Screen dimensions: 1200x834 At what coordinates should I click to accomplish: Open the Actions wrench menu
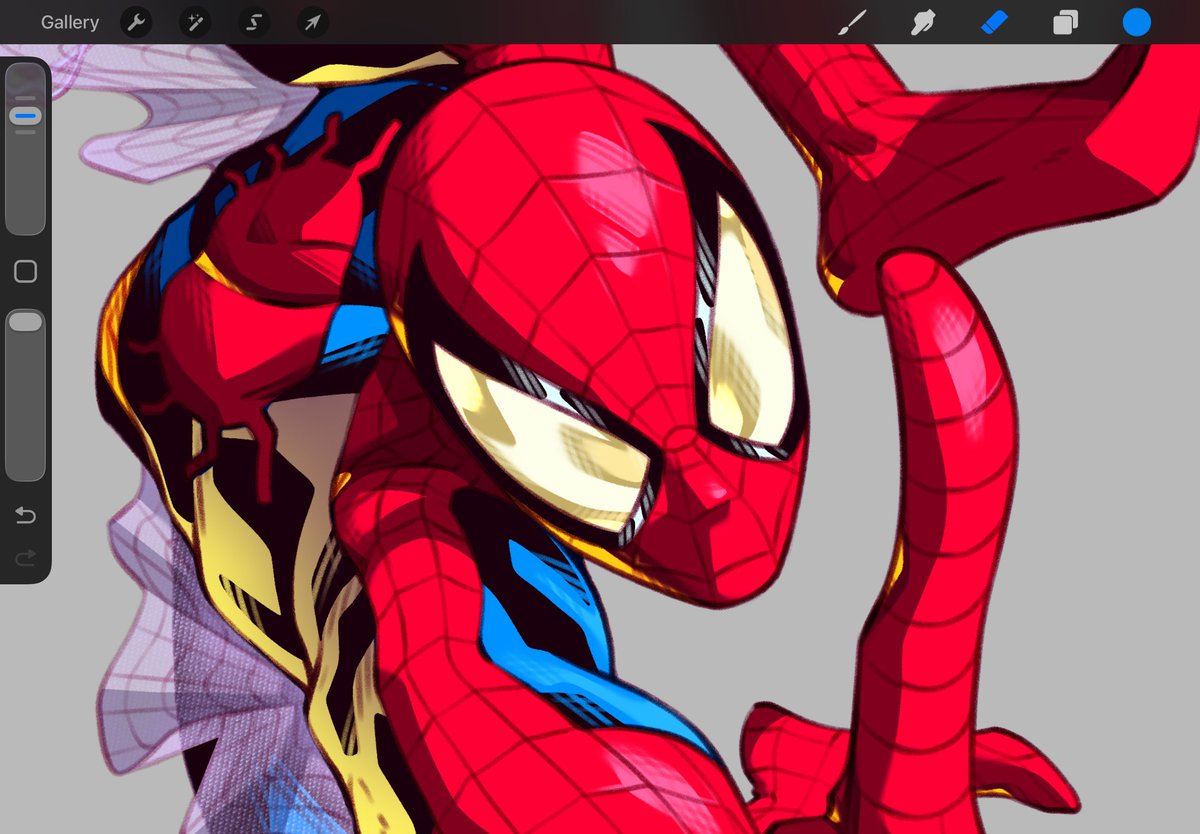(x=136, y=22)
